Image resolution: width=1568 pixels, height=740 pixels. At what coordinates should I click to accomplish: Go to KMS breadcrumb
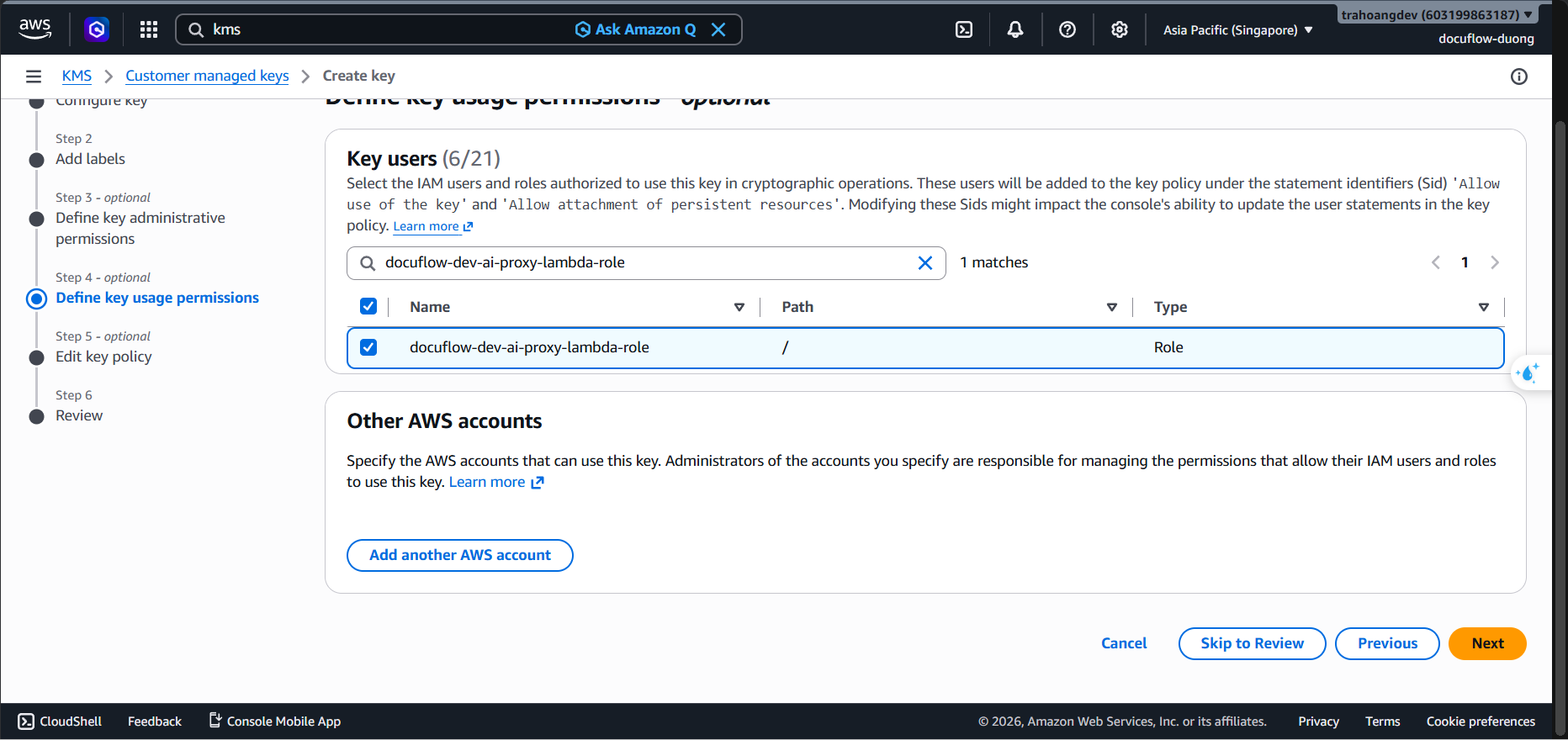77,76
